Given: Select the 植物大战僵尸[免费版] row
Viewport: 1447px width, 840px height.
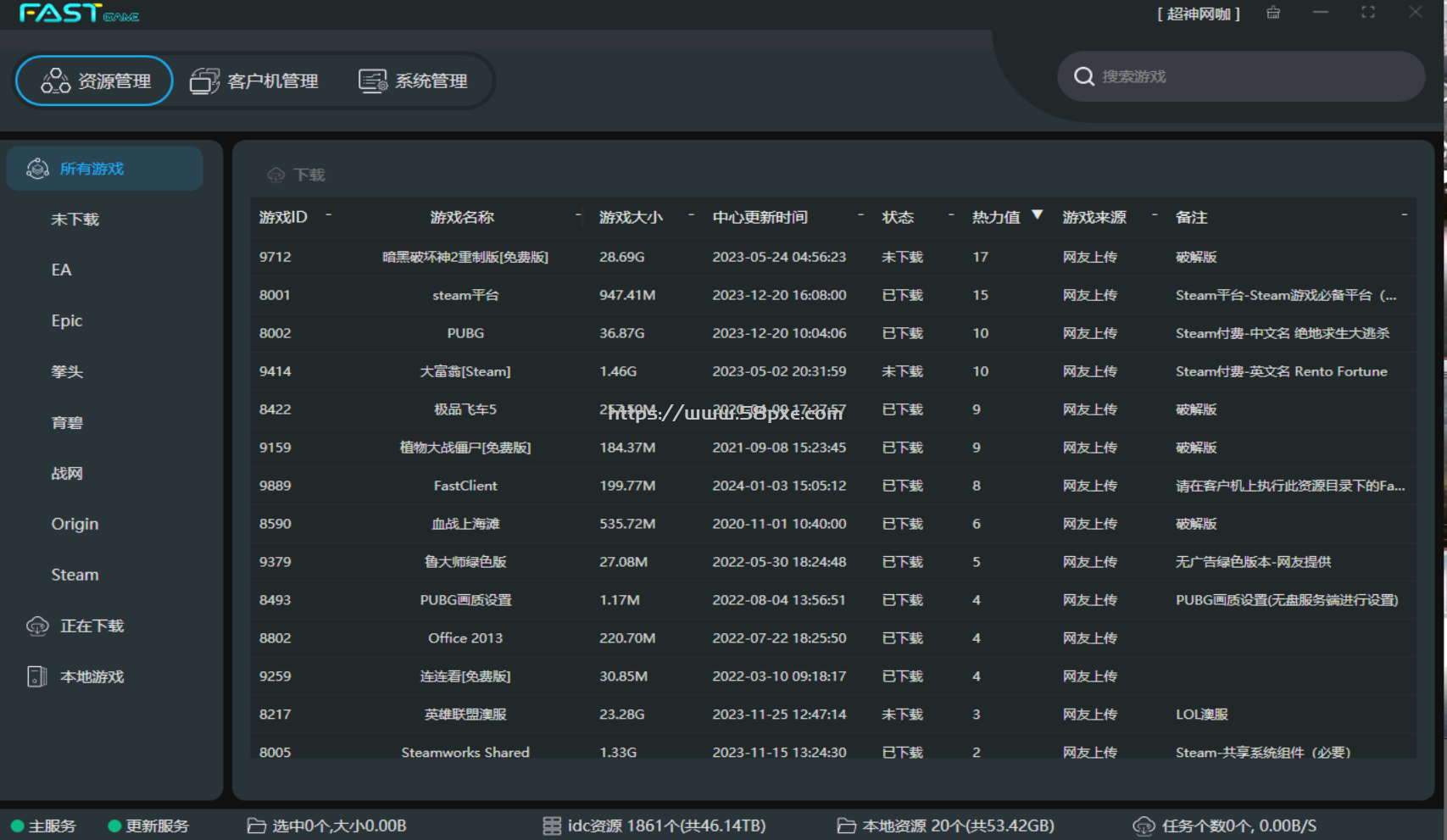Looking at the screenshot, I should pyautogui.click(x=833, y=448).
